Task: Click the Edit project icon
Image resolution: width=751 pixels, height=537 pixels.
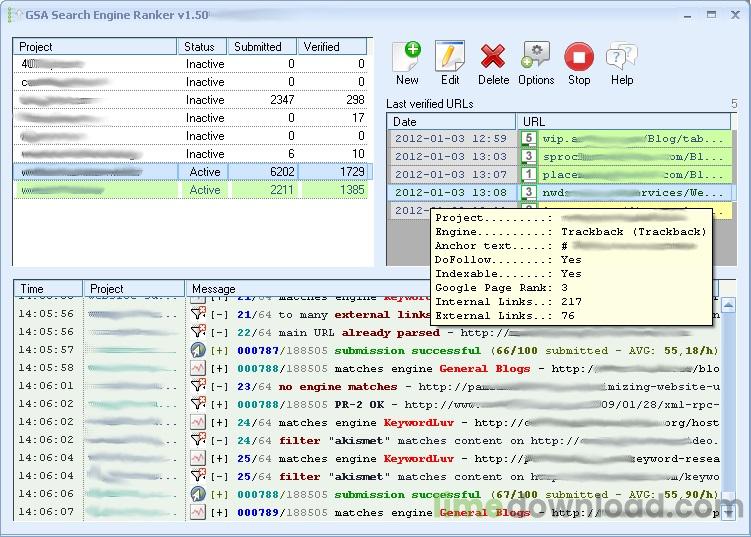Action: click(x=450, y=57)
